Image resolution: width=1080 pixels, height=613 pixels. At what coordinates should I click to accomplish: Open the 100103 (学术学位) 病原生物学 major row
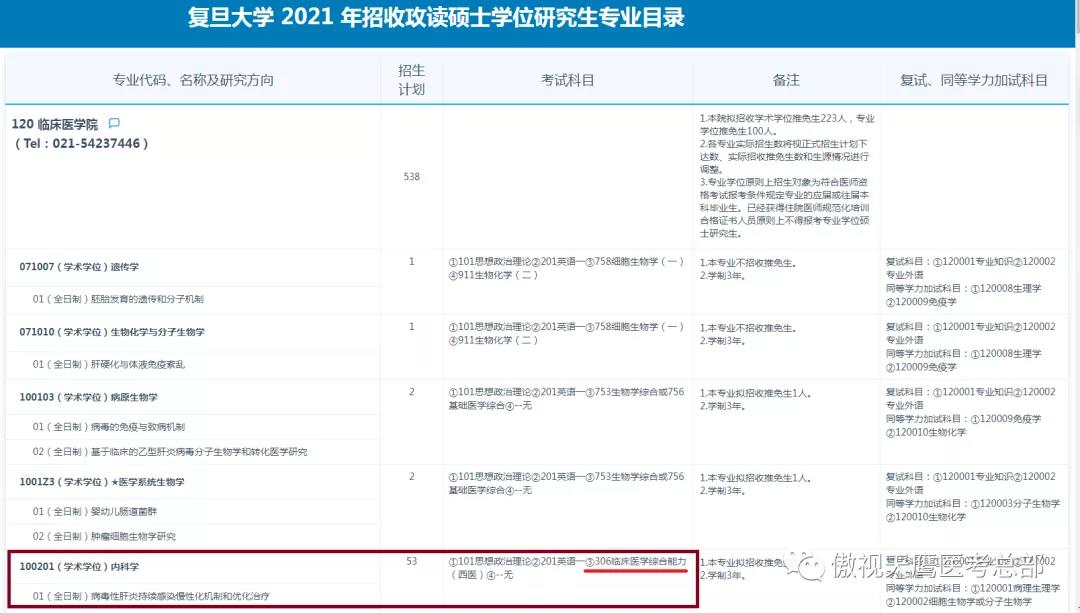[x=88, y=397]
